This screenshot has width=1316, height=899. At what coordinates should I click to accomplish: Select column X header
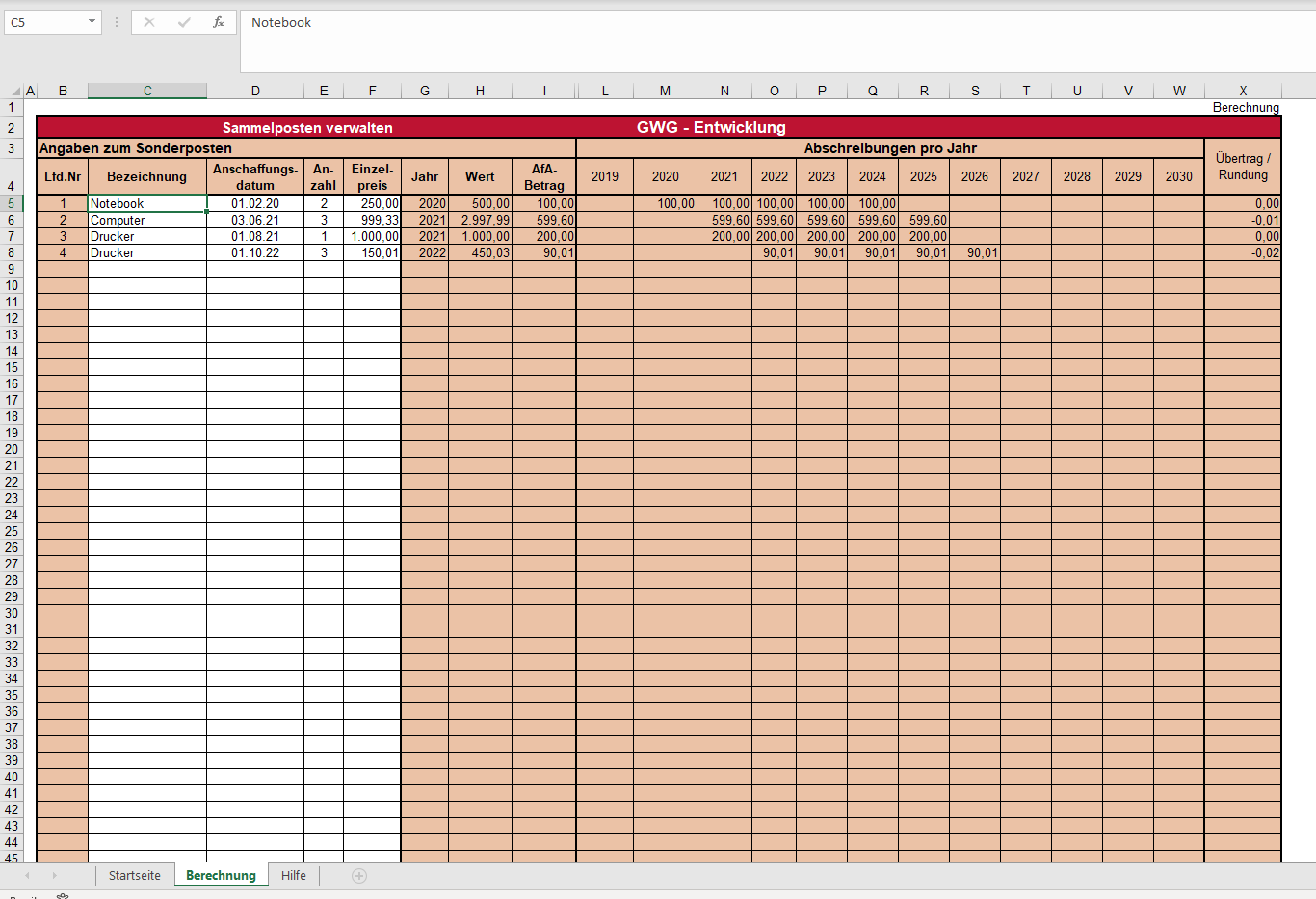tap(1243, 91)
